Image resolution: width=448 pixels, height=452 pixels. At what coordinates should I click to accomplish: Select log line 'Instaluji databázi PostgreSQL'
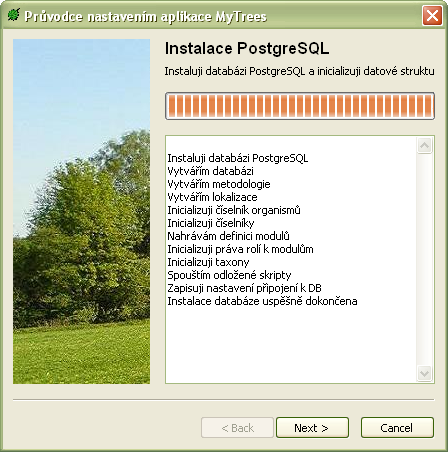(x=237, y=158)
